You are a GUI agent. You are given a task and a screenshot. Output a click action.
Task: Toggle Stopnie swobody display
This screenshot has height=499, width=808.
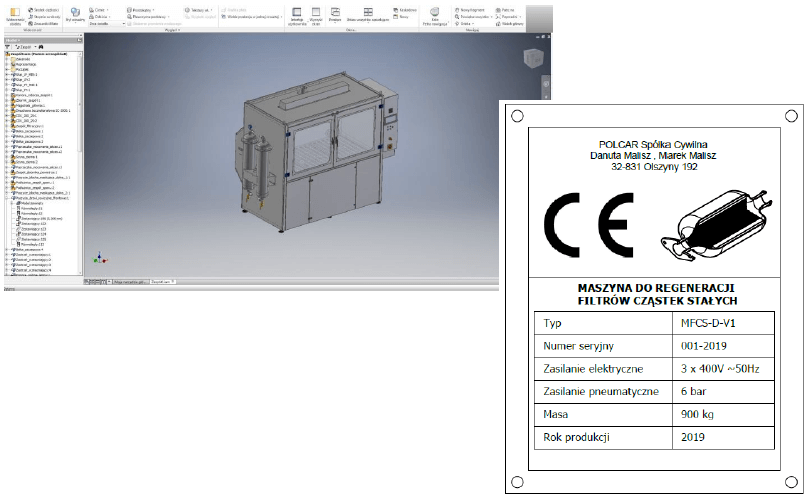tap(44, 16)
